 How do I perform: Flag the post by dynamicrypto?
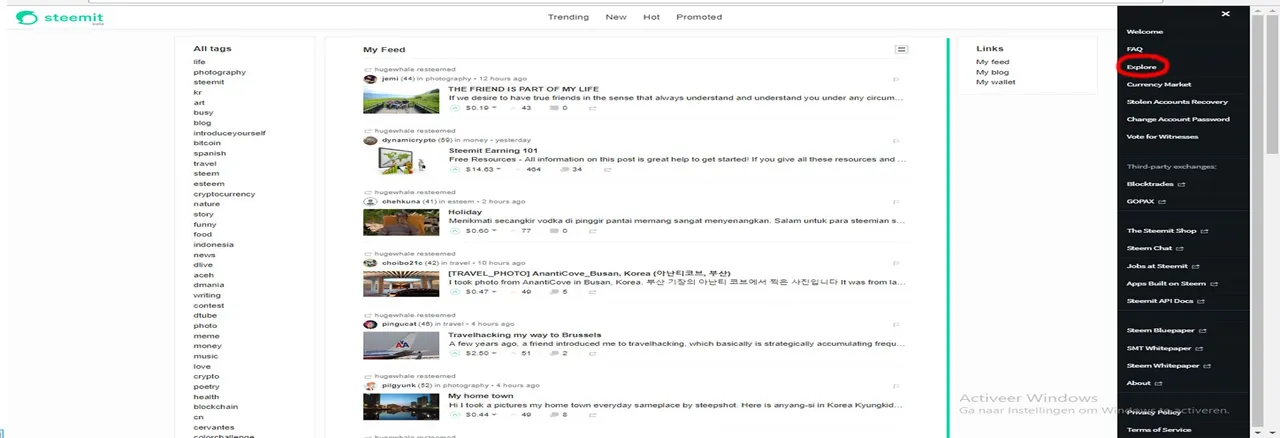pos(896,140)
